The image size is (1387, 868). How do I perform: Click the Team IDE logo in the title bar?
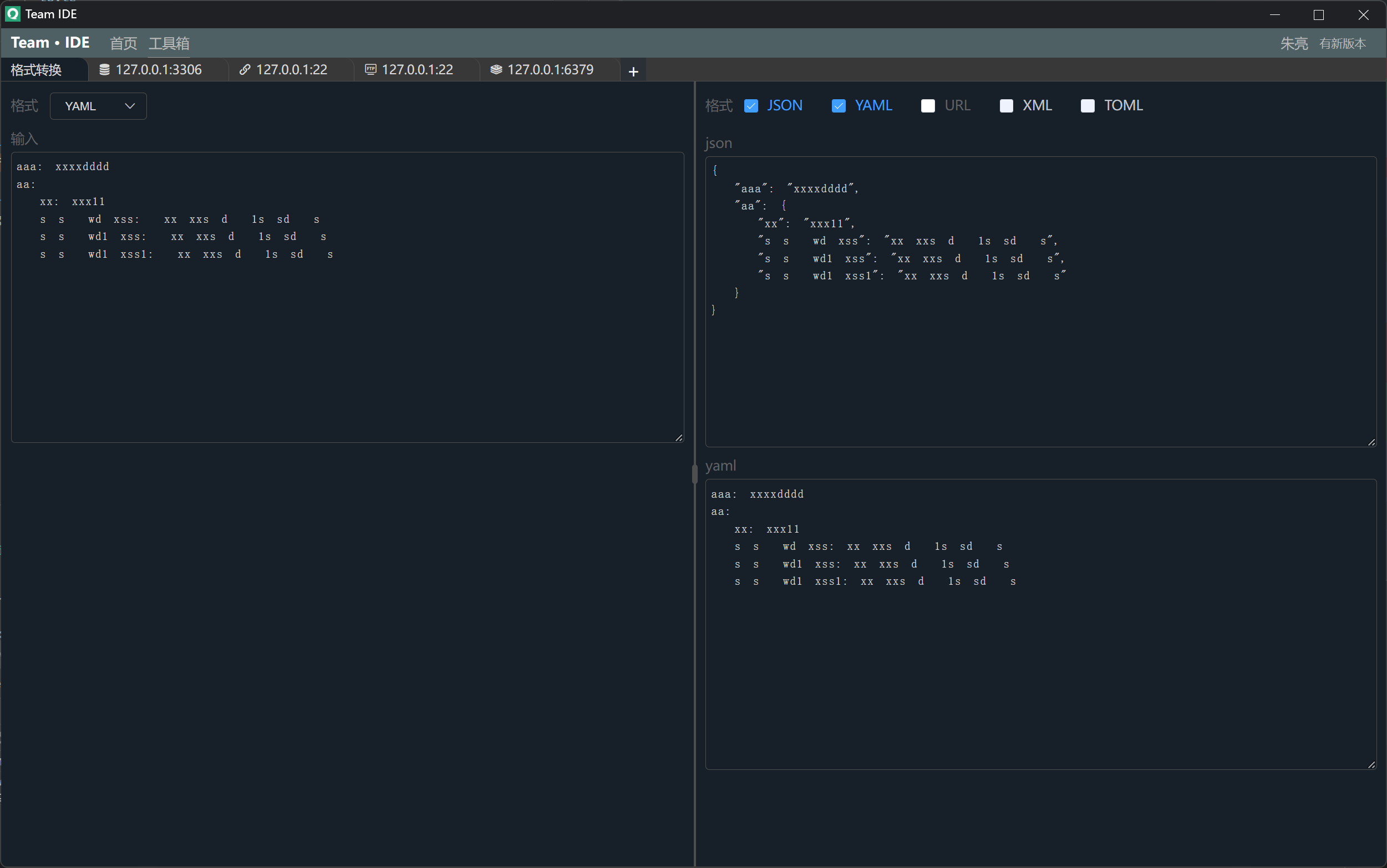[12, 14]
